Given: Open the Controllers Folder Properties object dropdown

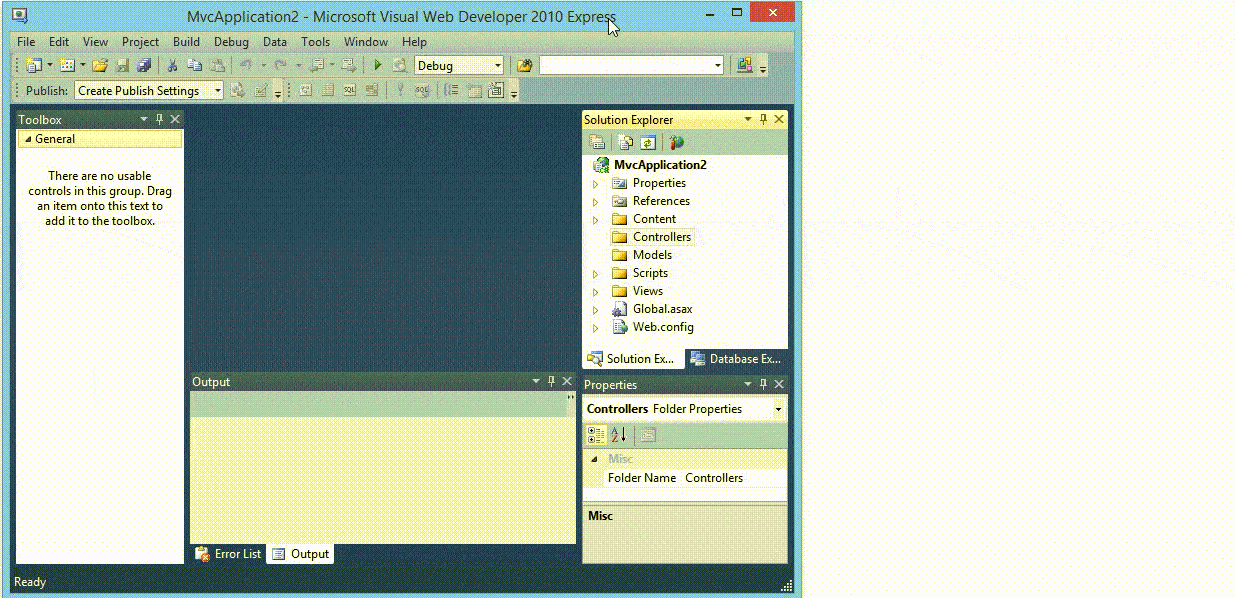Looking at the screenshot, I should (778, 409).
